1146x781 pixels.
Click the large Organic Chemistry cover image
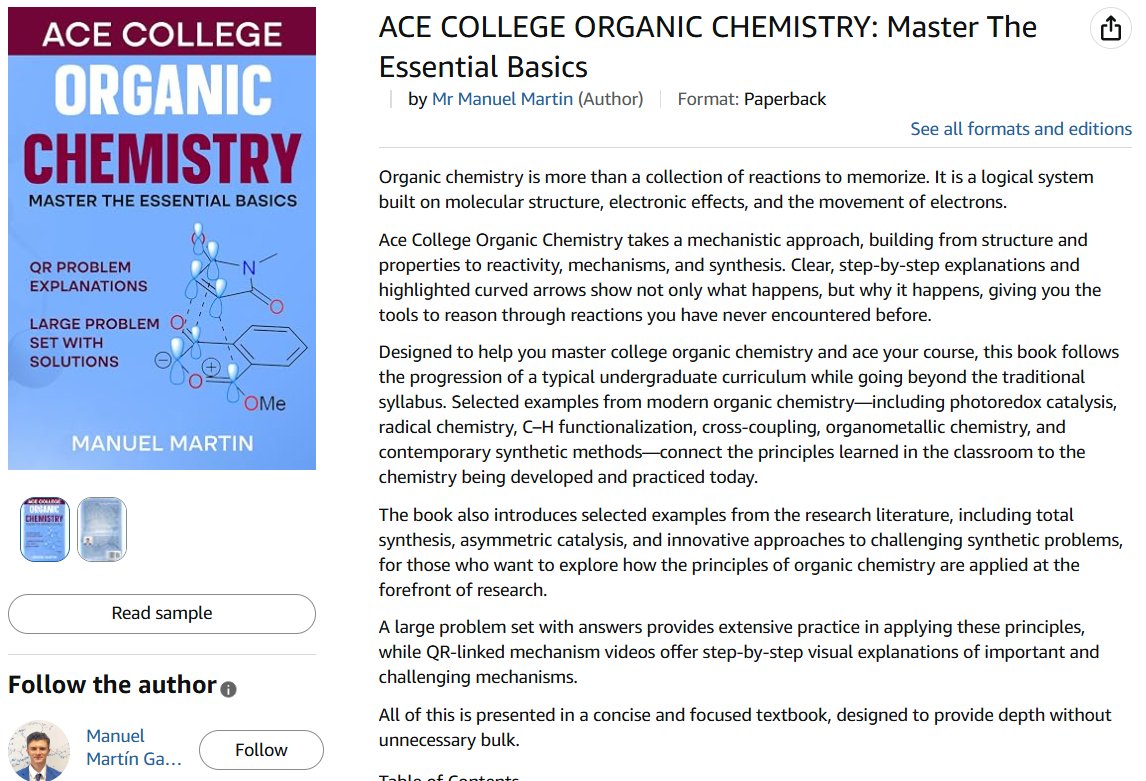tap(162, 238)
